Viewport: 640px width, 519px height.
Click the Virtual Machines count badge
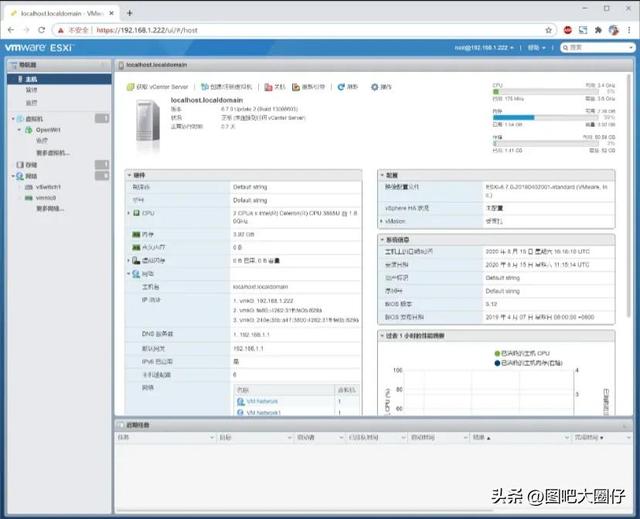(102, 118)
